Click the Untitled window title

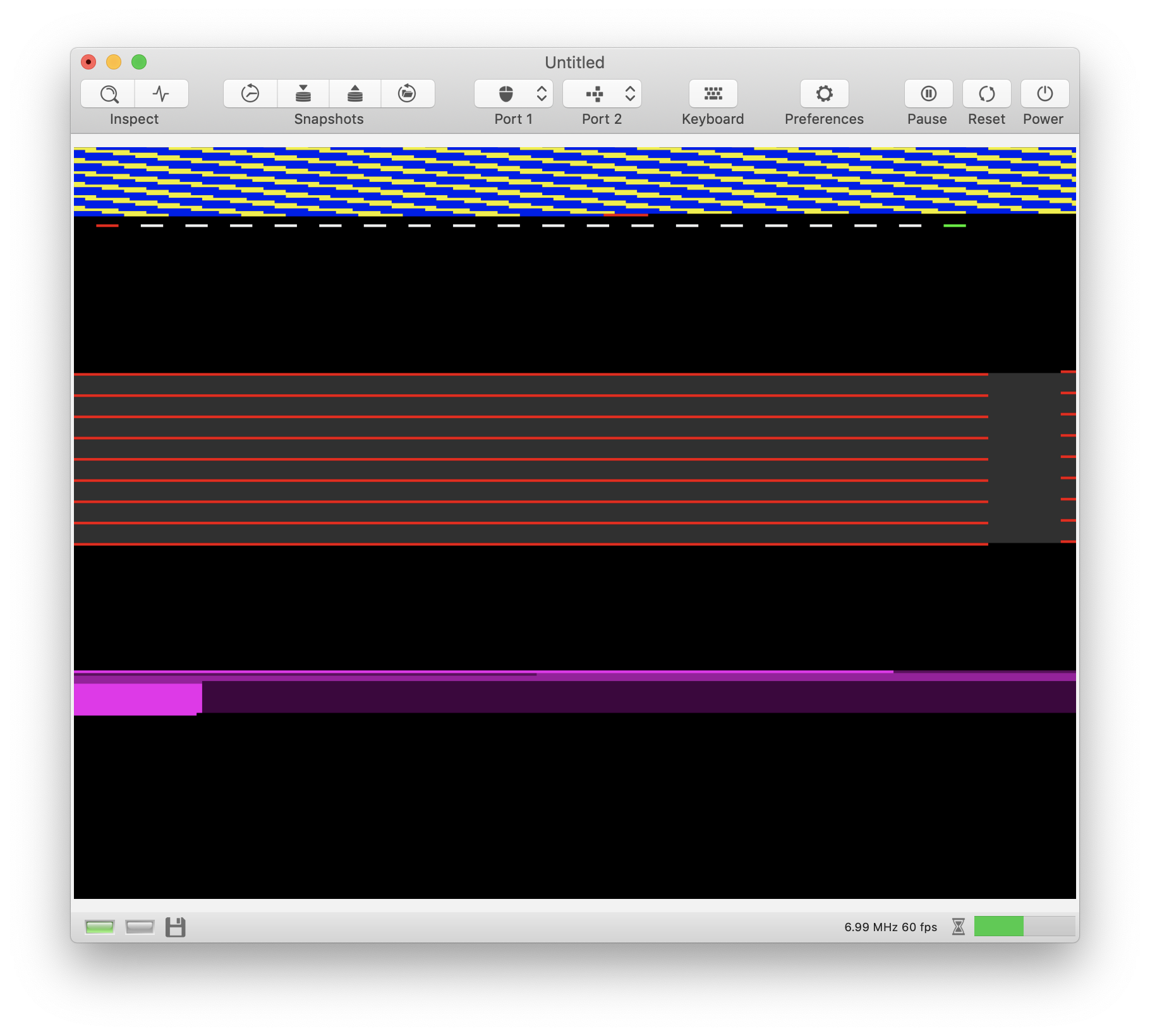coord(574,63)
